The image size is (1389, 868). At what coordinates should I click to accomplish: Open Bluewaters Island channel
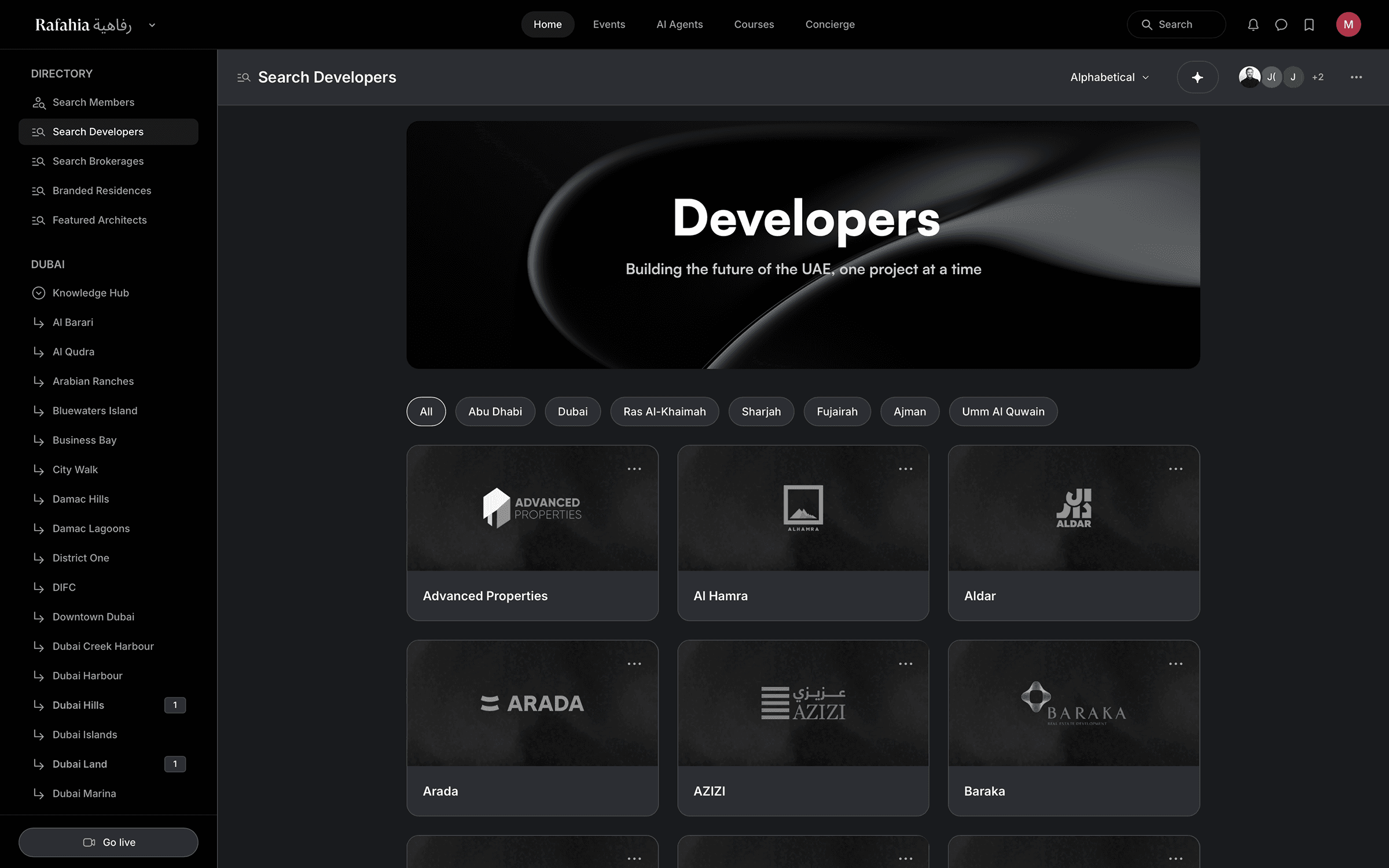coord(108,411)
